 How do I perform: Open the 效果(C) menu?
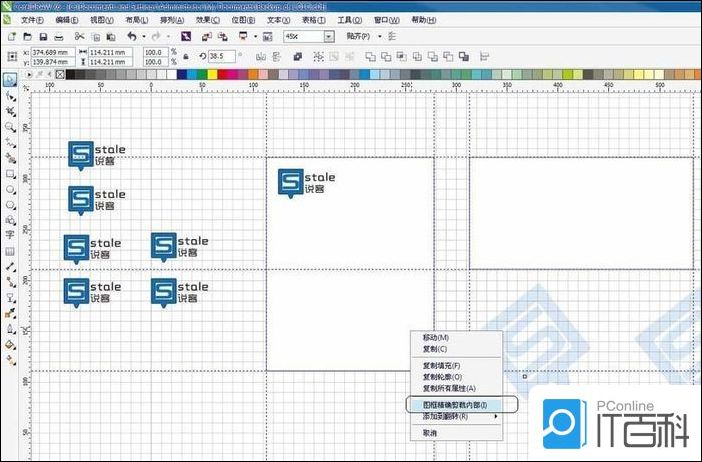coord(208,20)
